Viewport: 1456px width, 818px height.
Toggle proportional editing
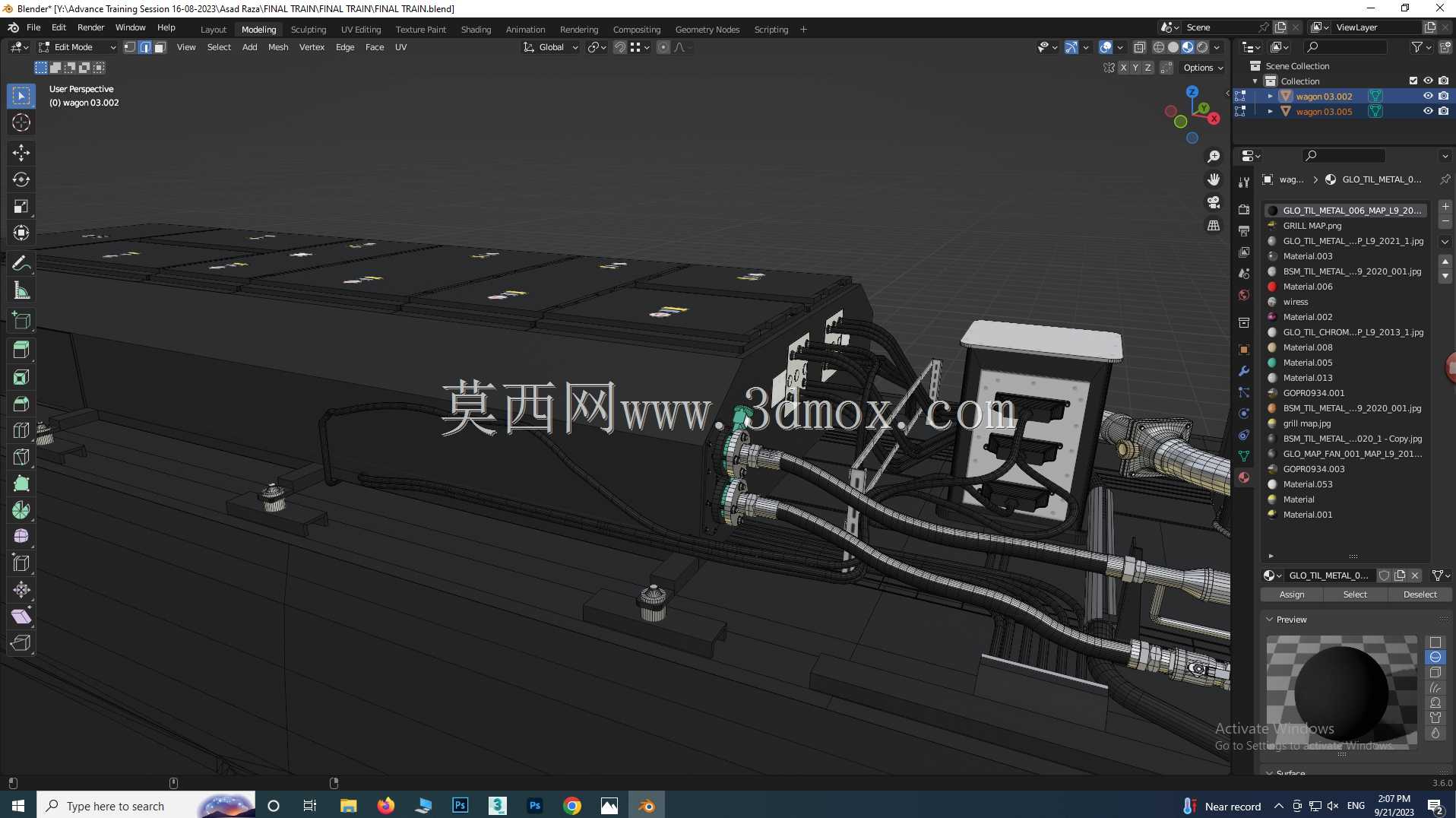click(663, 47)
